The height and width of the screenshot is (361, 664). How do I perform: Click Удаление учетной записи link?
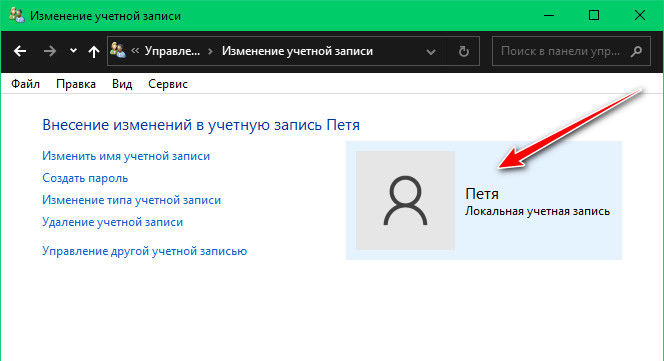tap(112, 222)
